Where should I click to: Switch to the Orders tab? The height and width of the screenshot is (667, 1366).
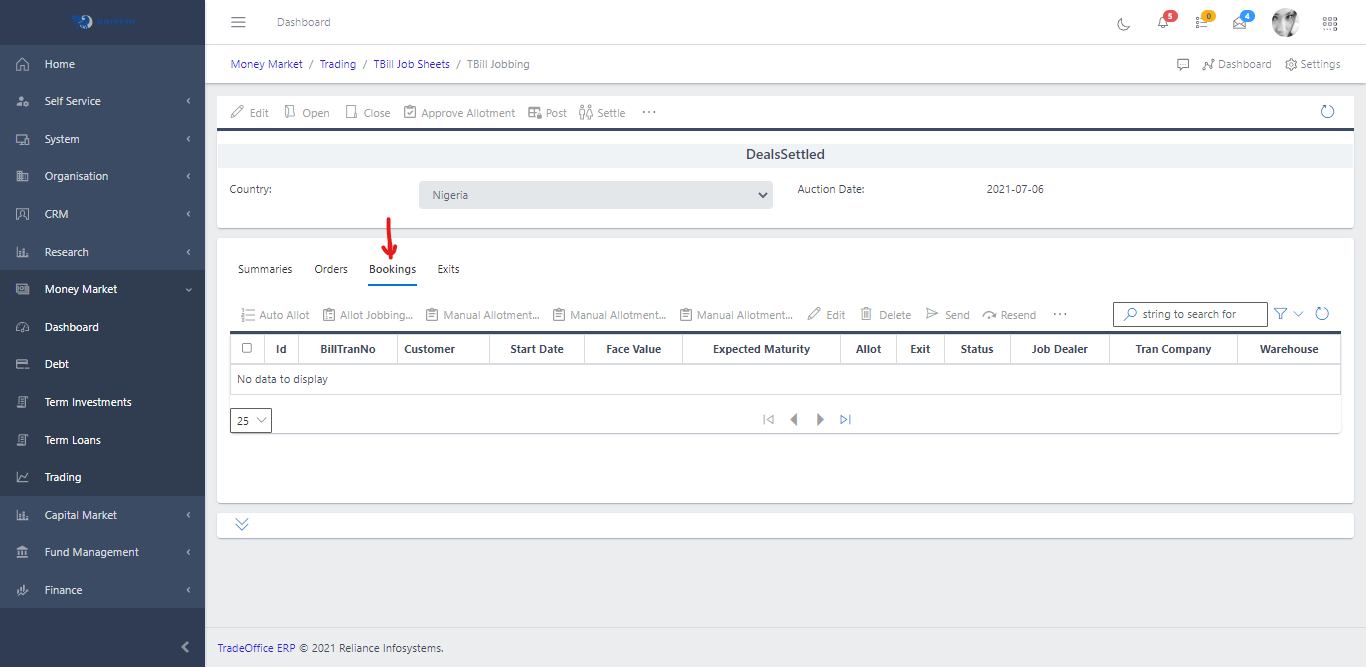pos(331,269)
